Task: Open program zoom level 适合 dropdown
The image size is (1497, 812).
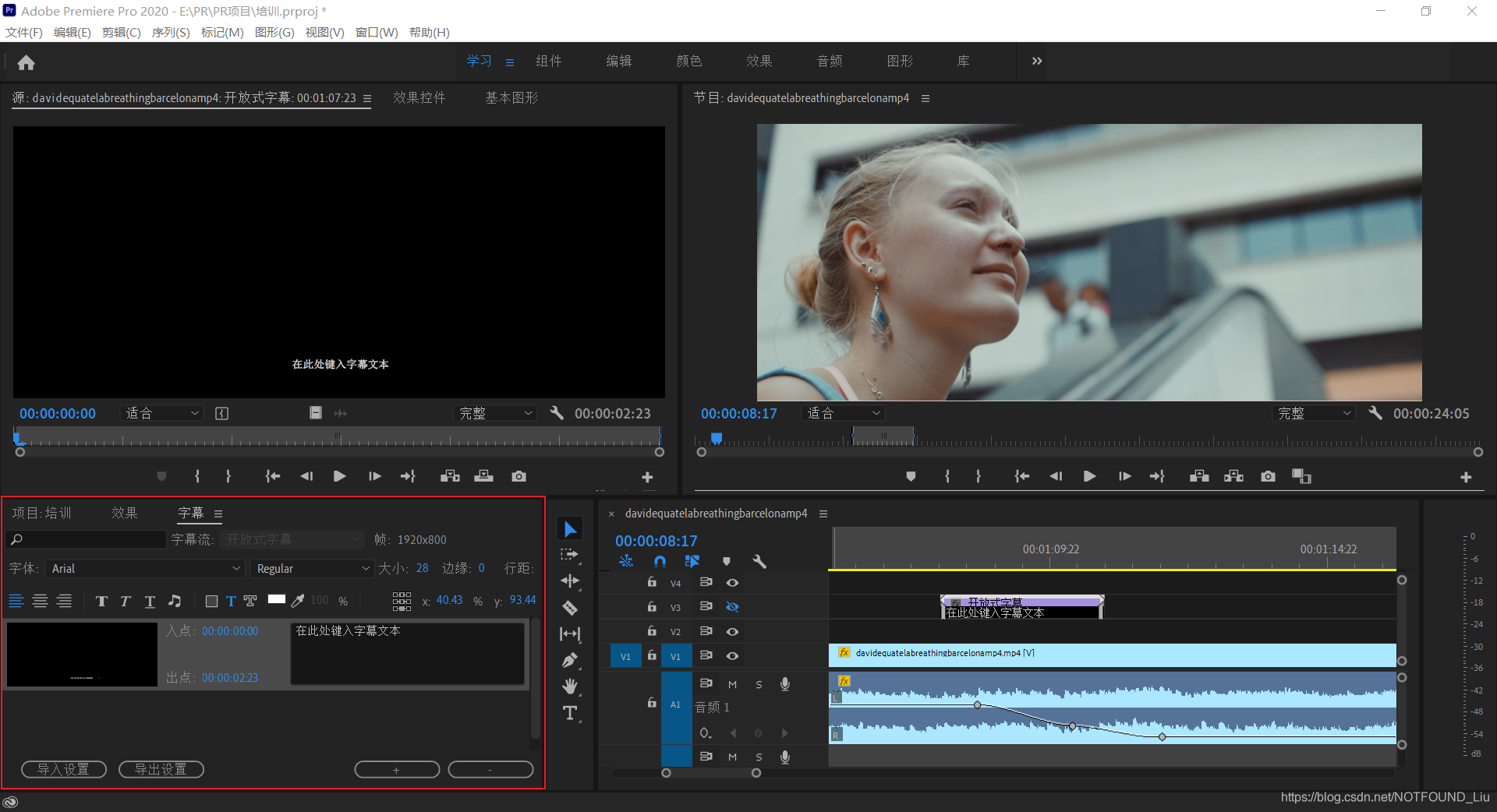Action: [x=844, y=413]
